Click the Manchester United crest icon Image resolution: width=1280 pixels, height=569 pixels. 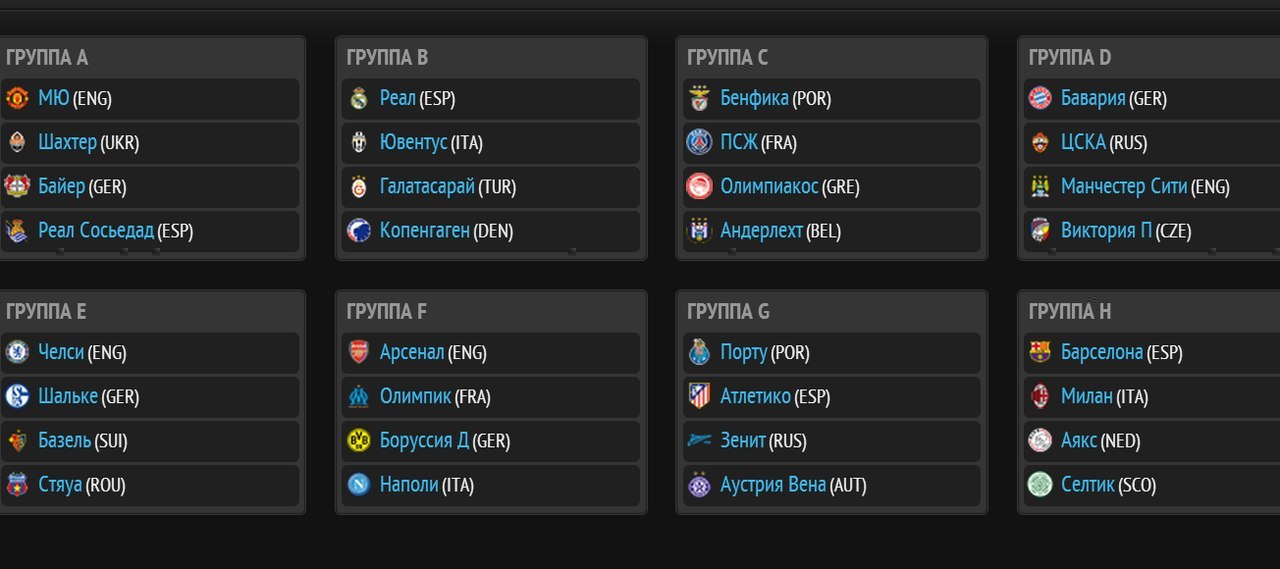pyautogui.click(x=17, y=98)
